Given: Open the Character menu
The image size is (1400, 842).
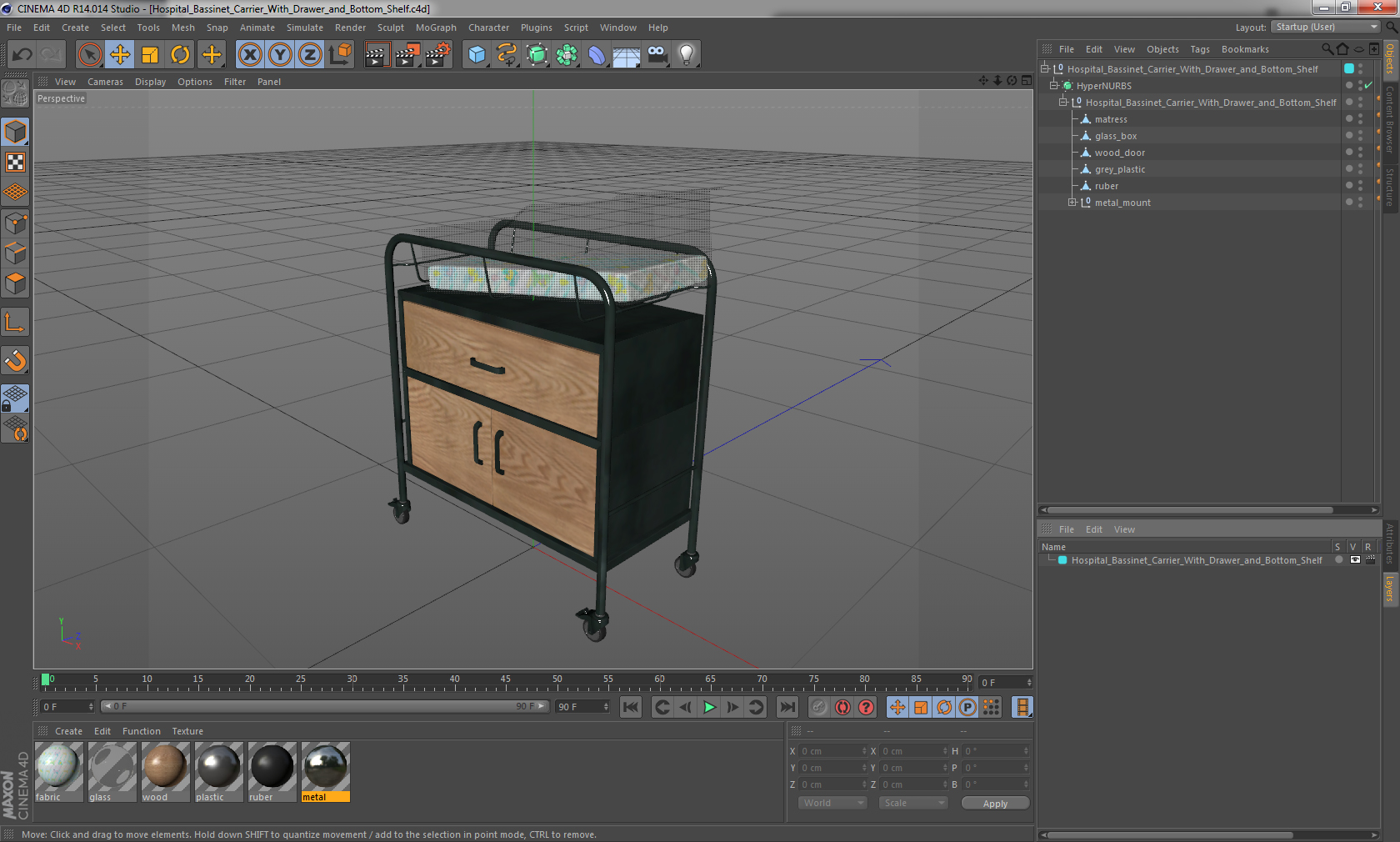Looking at the screenshot, I should (488, 28).
